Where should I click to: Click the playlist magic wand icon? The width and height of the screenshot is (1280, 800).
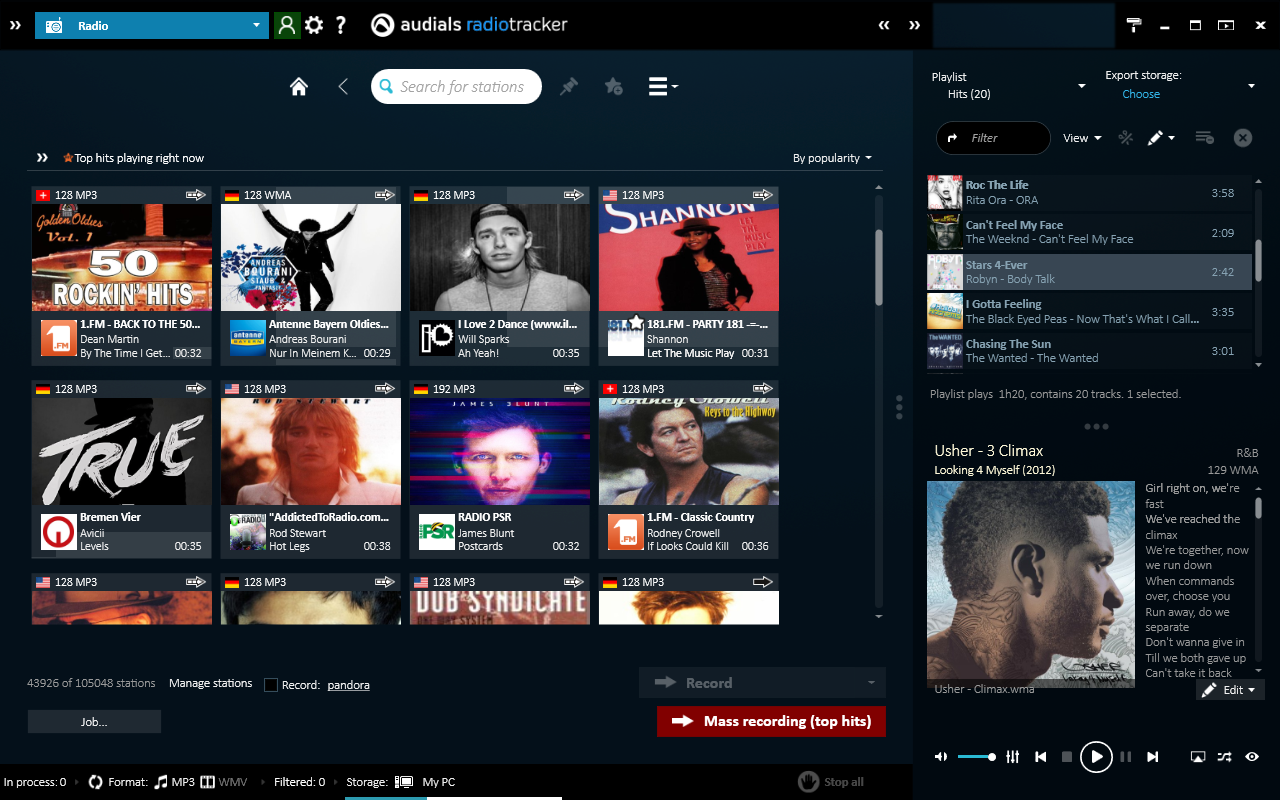[x=1125, y=138]
